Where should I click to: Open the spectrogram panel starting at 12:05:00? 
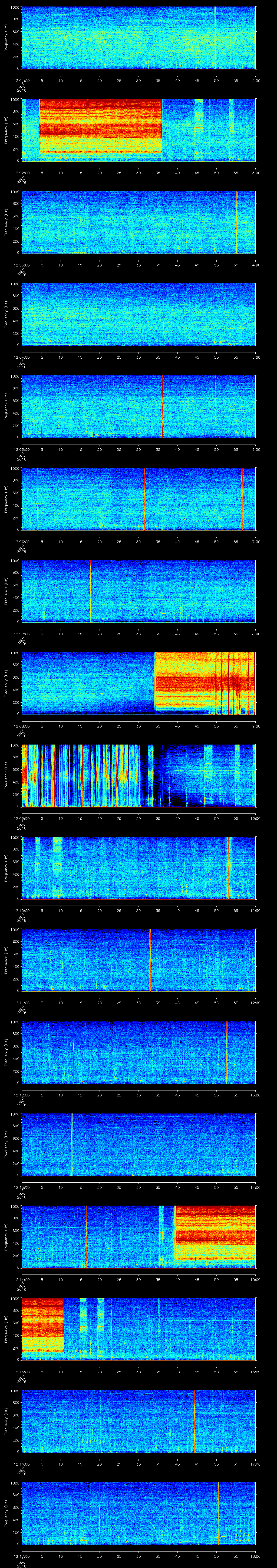point(138,407)
